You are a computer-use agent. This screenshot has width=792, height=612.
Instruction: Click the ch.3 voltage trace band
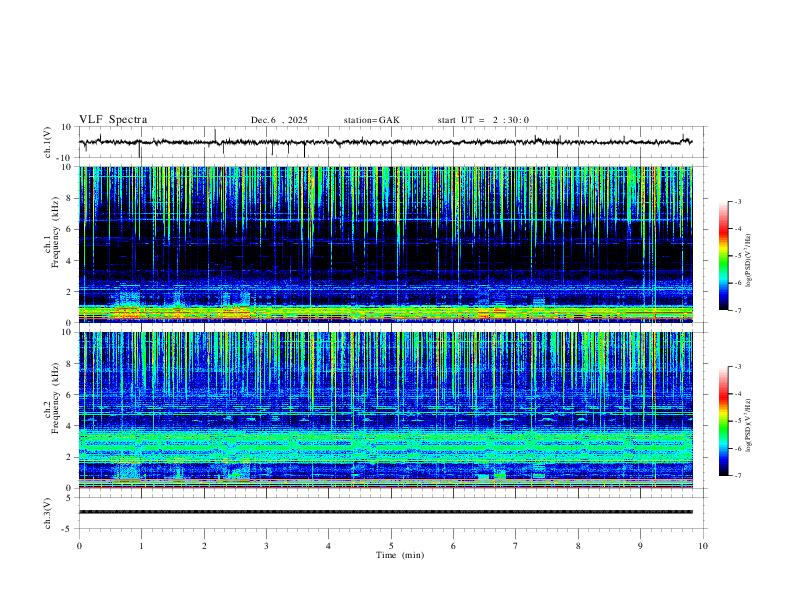pyautogui.click(x=385, y=512)
